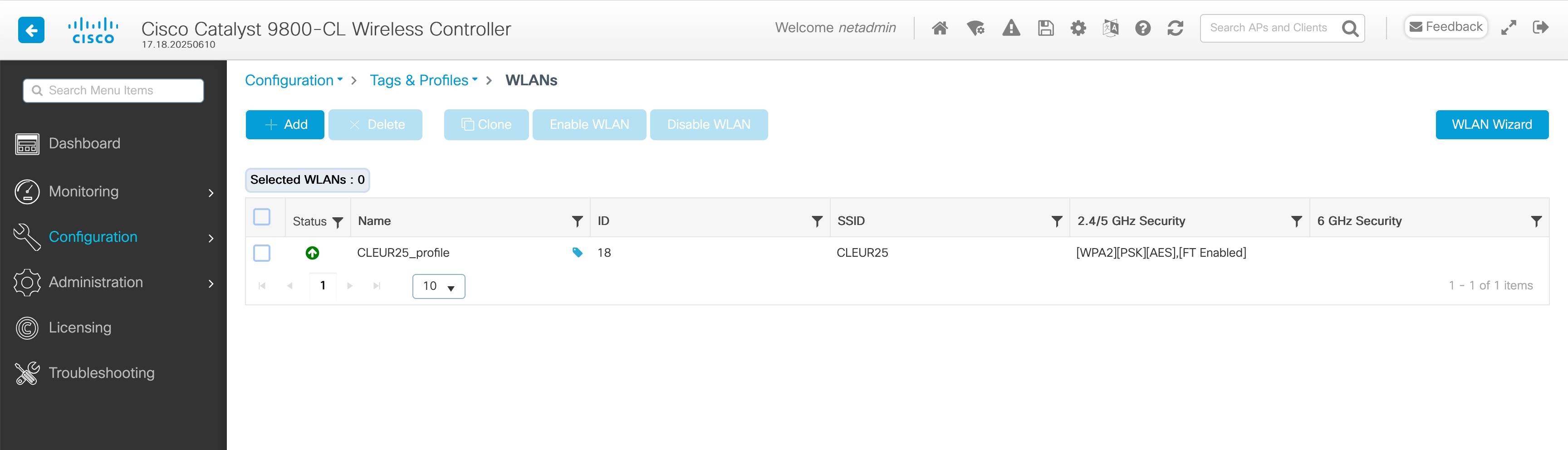This screenshot has height=450, width=1568.
Task: Click the SSID value CLEUR25
Action: pyautogui.click(x=862, y=253)
